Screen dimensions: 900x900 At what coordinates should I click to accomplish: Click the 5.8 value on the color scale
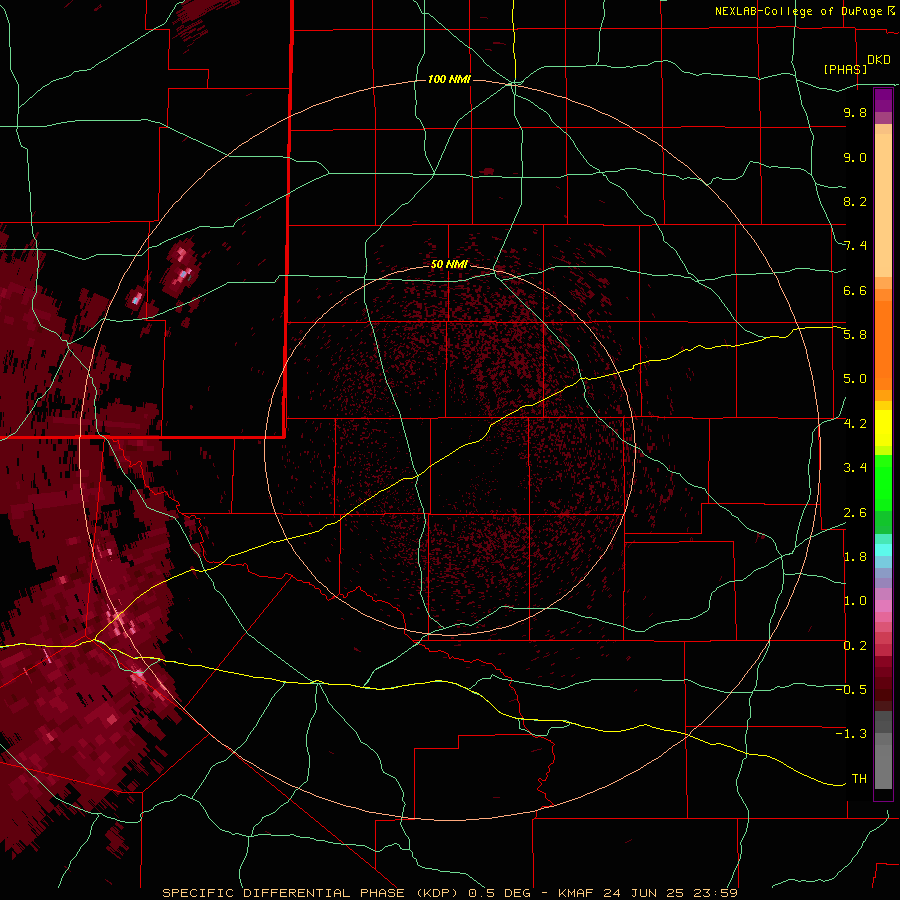pyautogui.click(x=855, y=335)
